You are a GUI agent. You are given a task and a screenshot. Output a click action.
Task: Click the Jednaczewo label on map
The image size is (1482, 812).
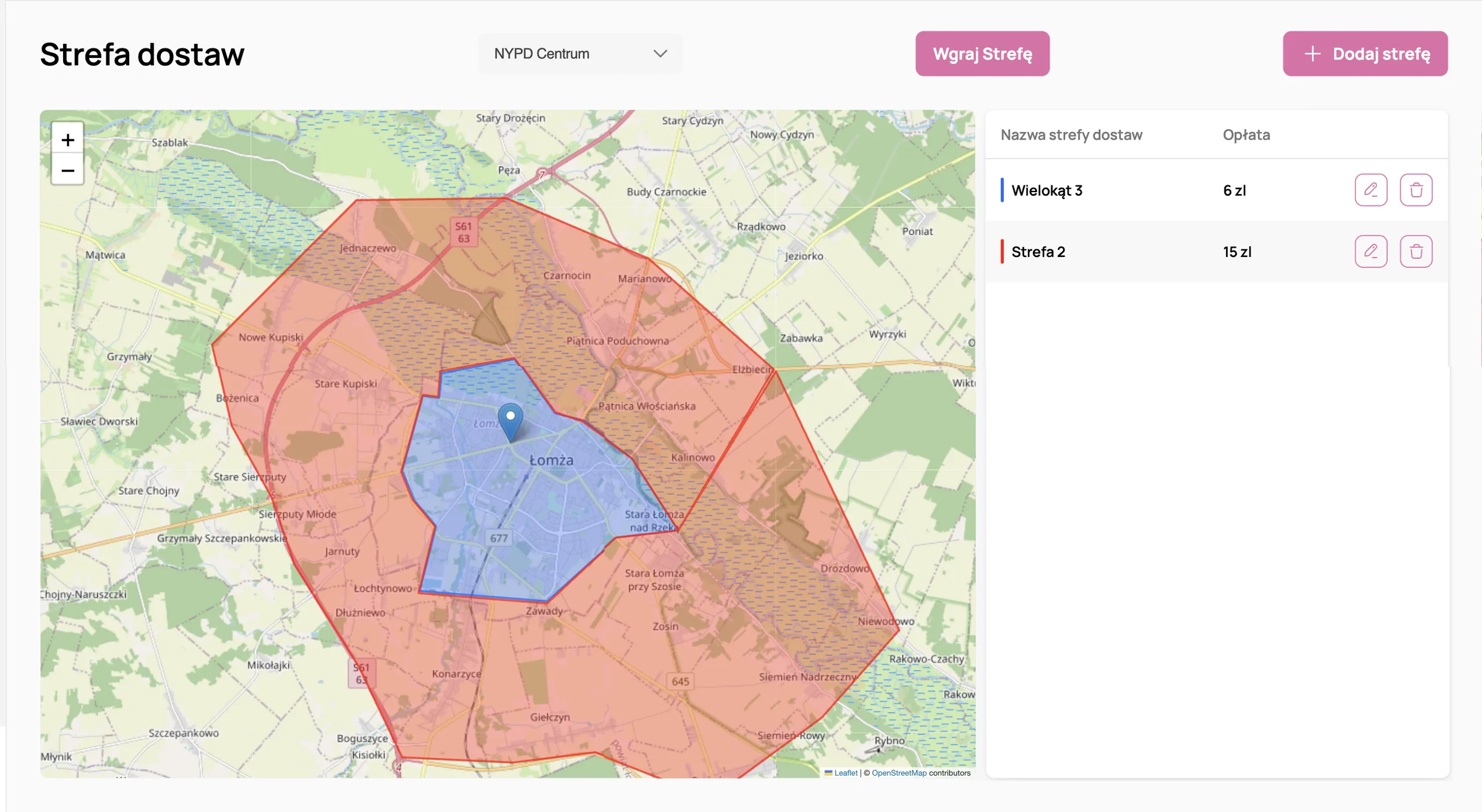(368, 248)
